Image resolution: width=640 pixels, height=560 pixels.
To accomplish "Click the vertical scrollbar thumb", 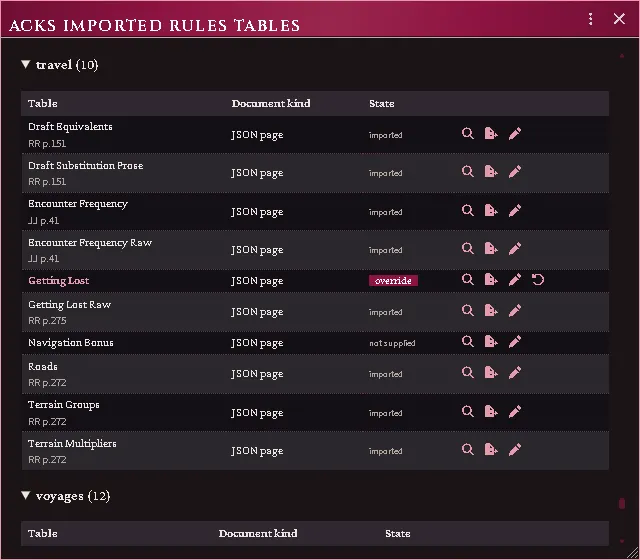I will tap(622, 504).
